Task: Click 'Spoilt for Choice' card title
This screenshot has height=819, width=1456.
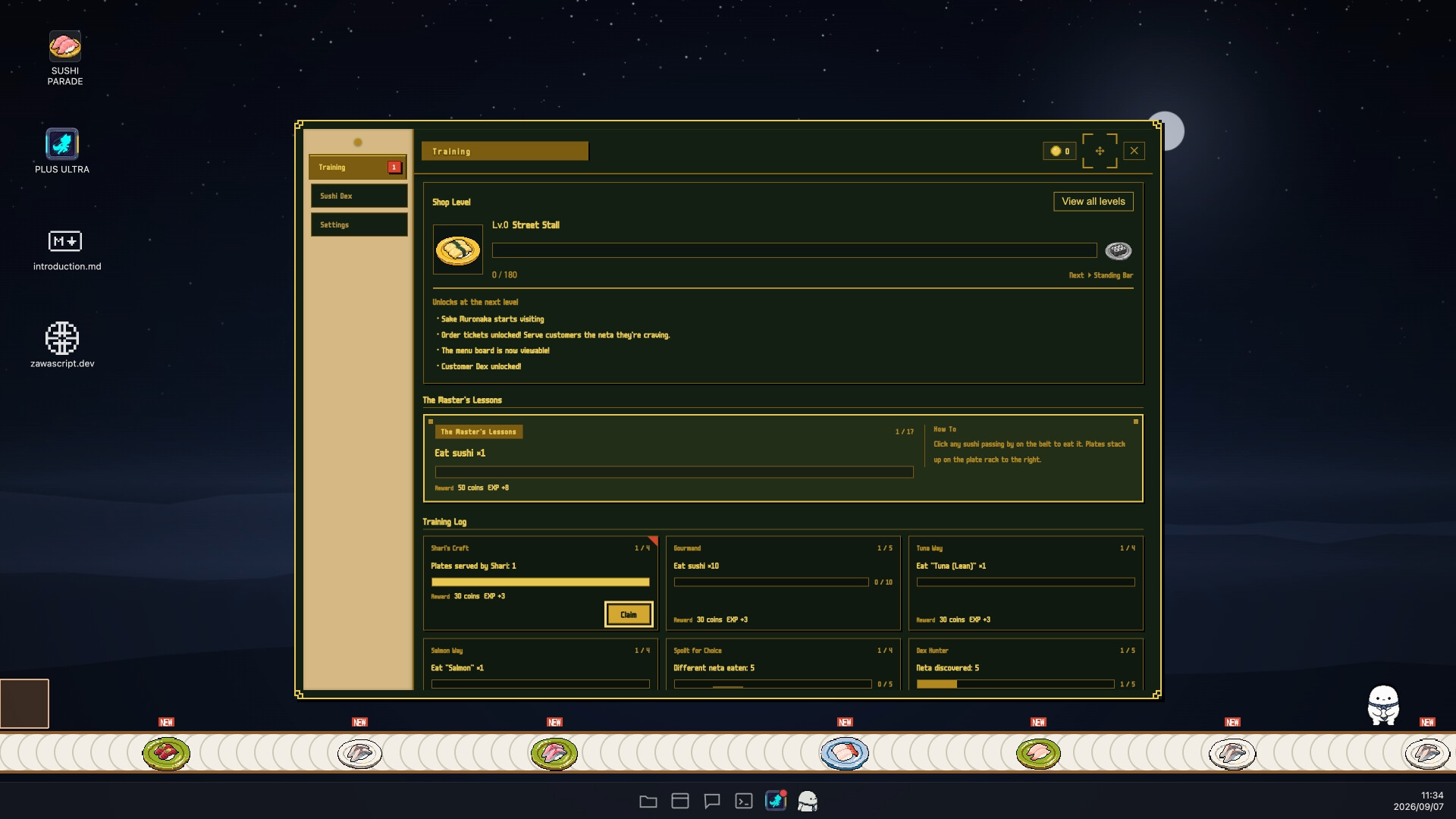Action: 698,651
